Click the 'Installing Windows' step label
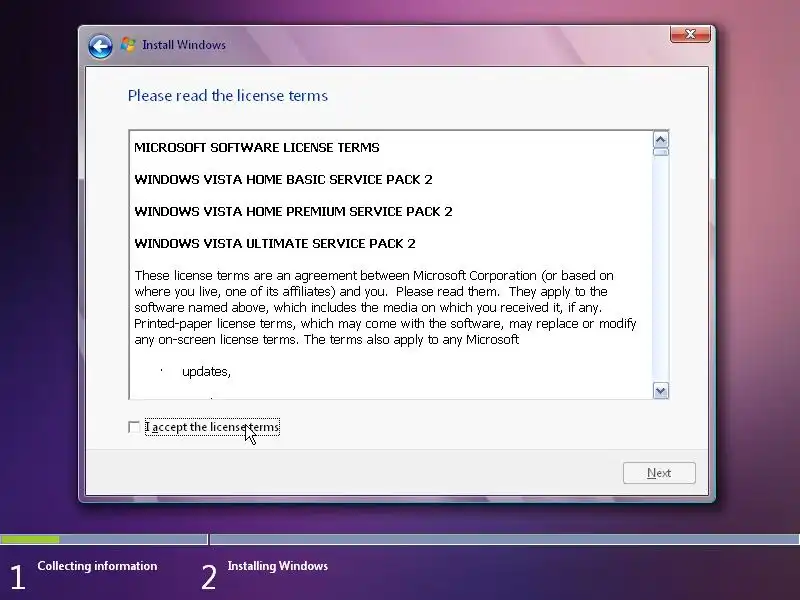 coord(278,566)
